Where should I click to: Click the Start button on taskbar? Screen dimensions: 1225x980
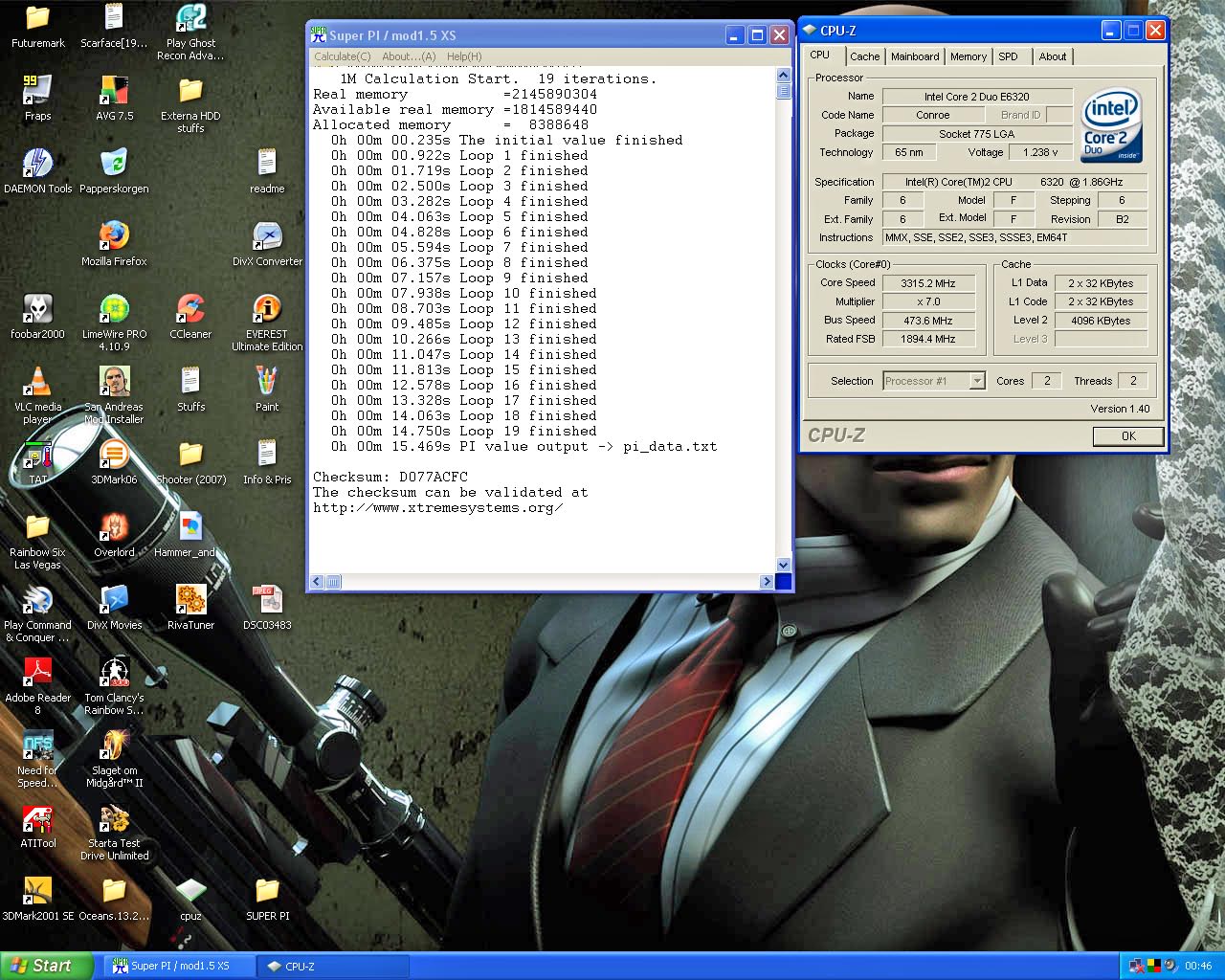point(47,966)
